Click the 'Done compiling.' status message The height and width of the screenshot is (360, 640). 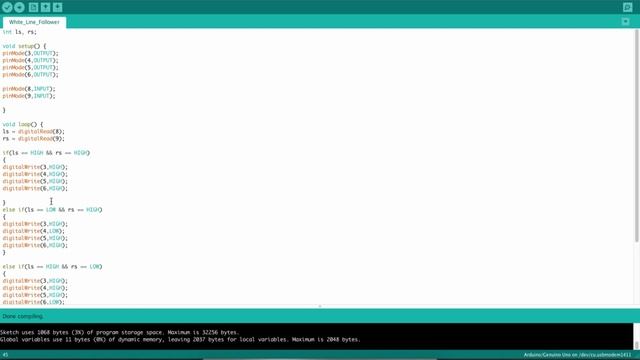pyautogui.click(x=23, y=316)
